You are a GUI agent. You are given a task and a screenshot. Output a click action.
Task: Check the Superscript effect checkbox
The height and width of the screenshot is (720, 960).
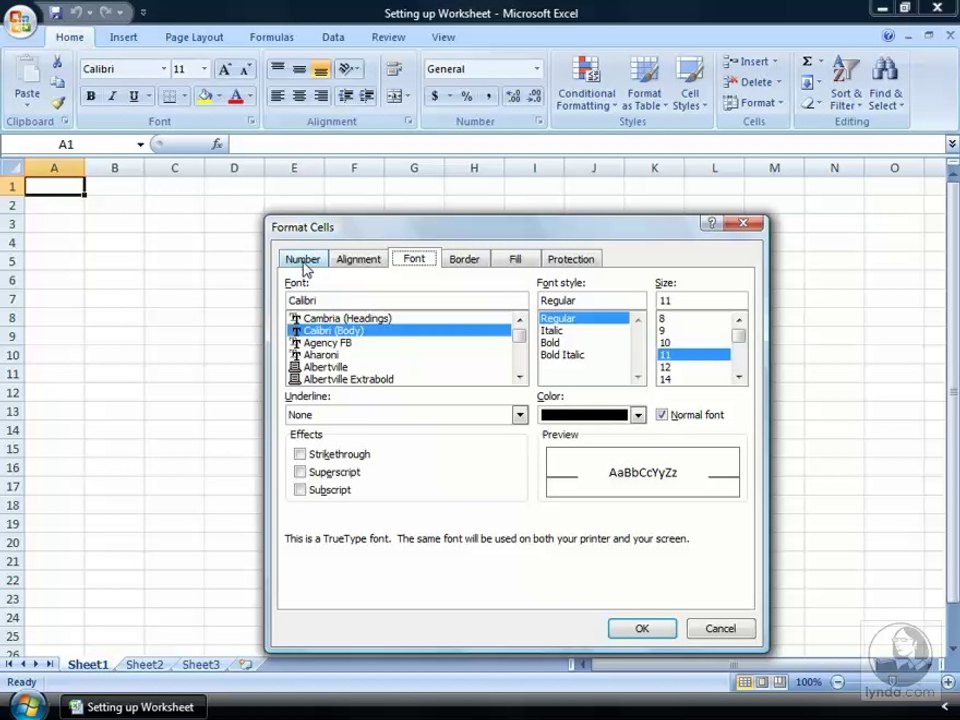(x=300, y=471)
